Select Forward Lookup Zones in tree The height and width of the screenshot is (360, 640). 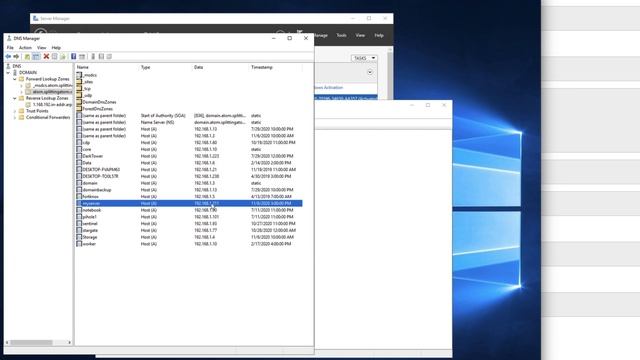47,79
